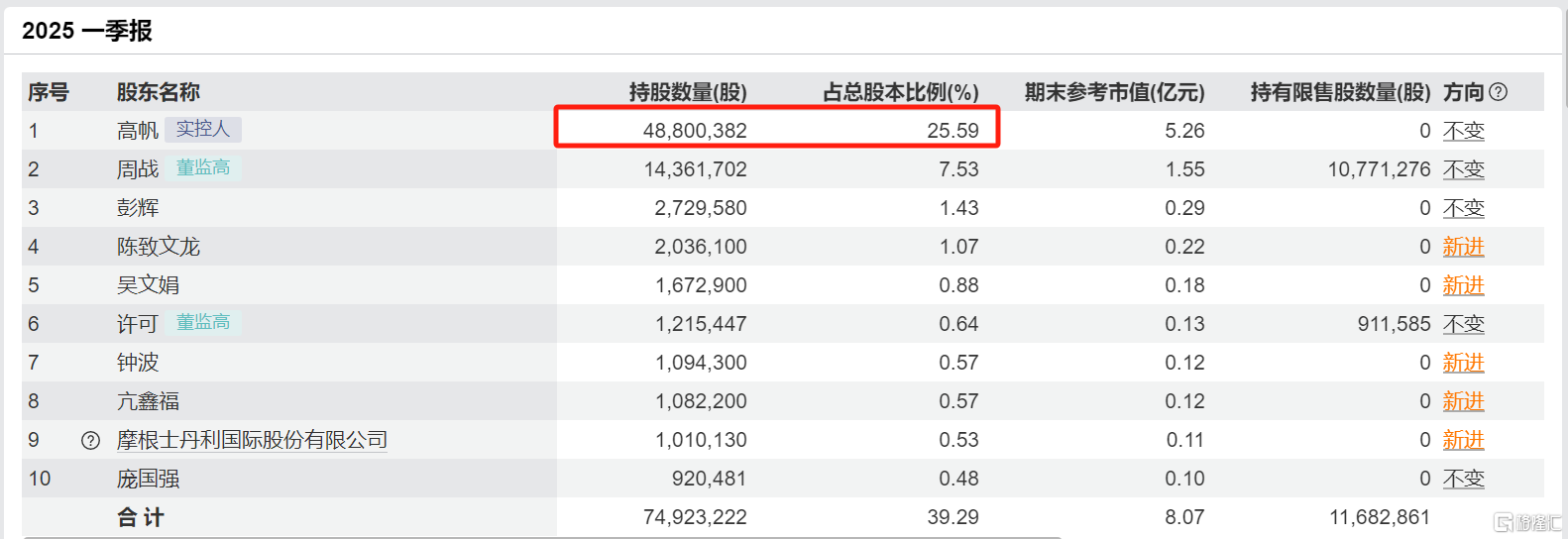The image size is (1568, 539).
Task: Select shareholder name 陈致文龙
Action: tap(159, 247)
